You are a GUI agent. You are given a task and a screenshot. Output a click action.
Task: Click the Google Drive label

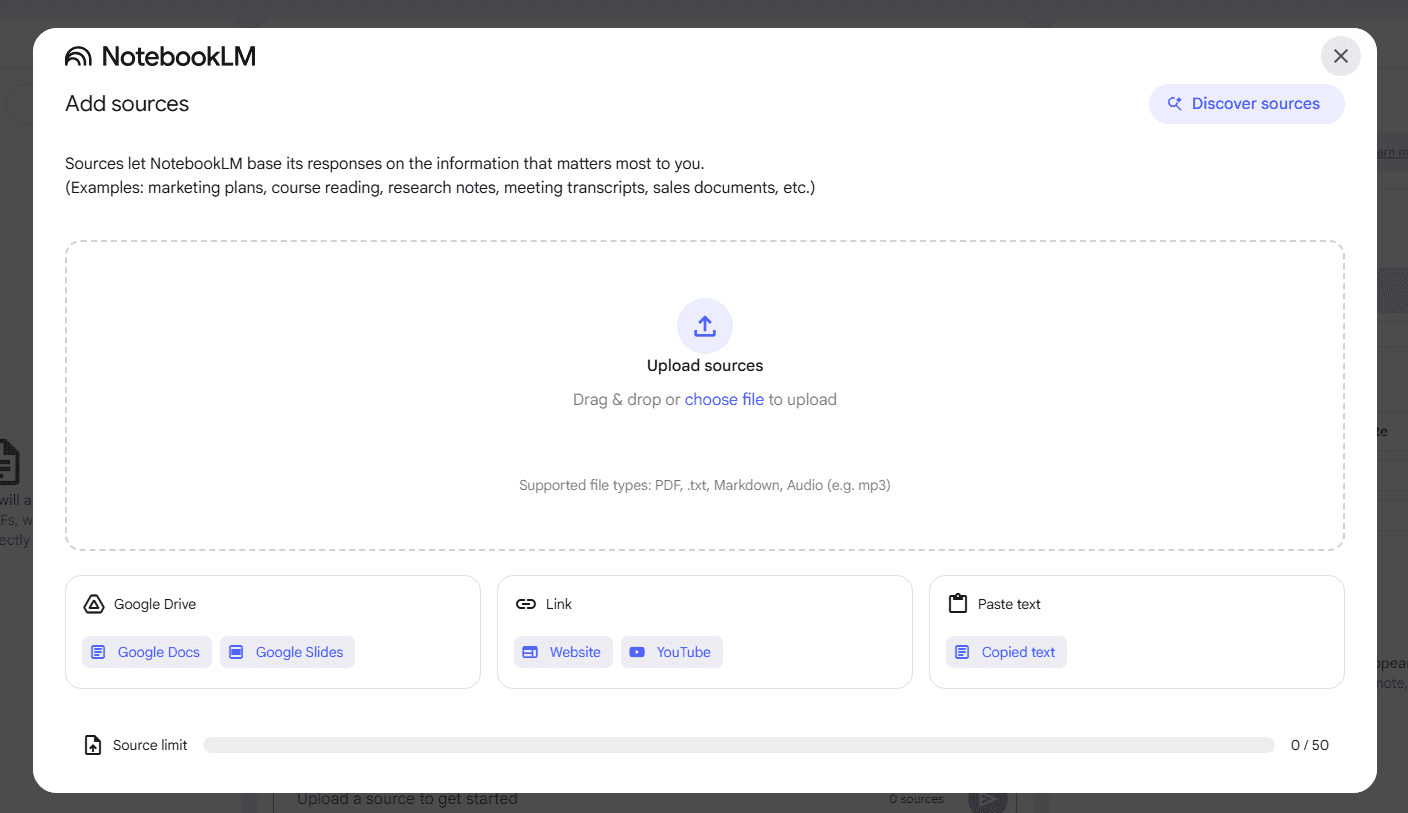[x=155, y=604]
